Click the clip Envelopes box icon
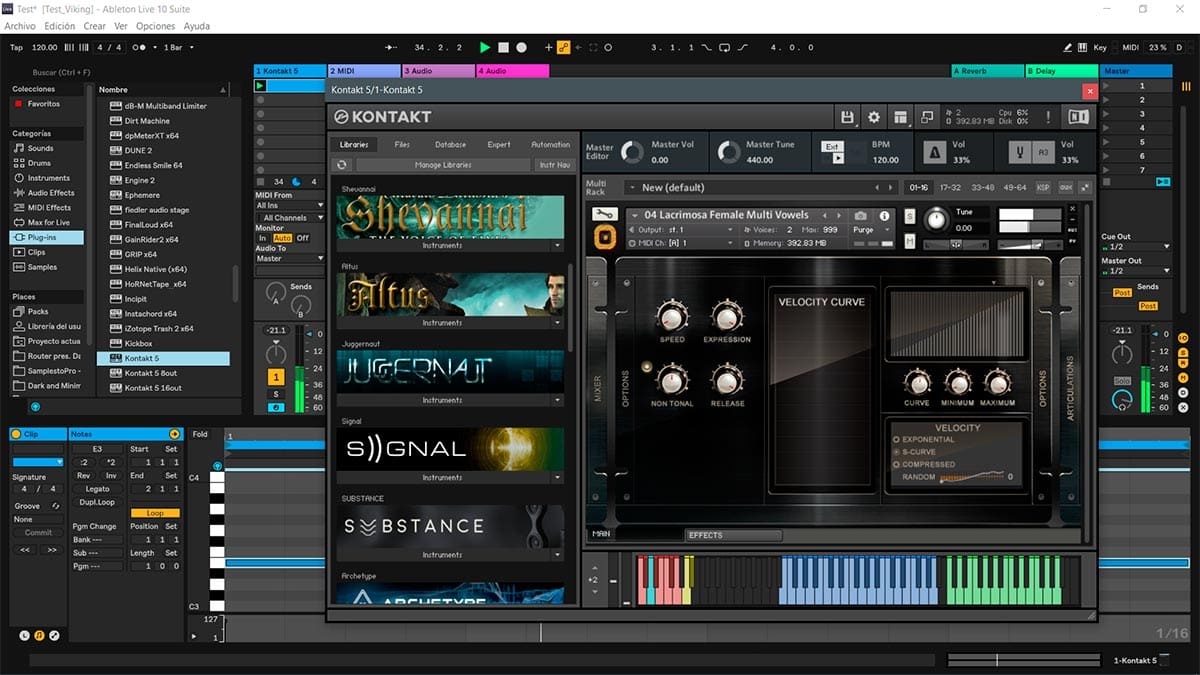 54,635
